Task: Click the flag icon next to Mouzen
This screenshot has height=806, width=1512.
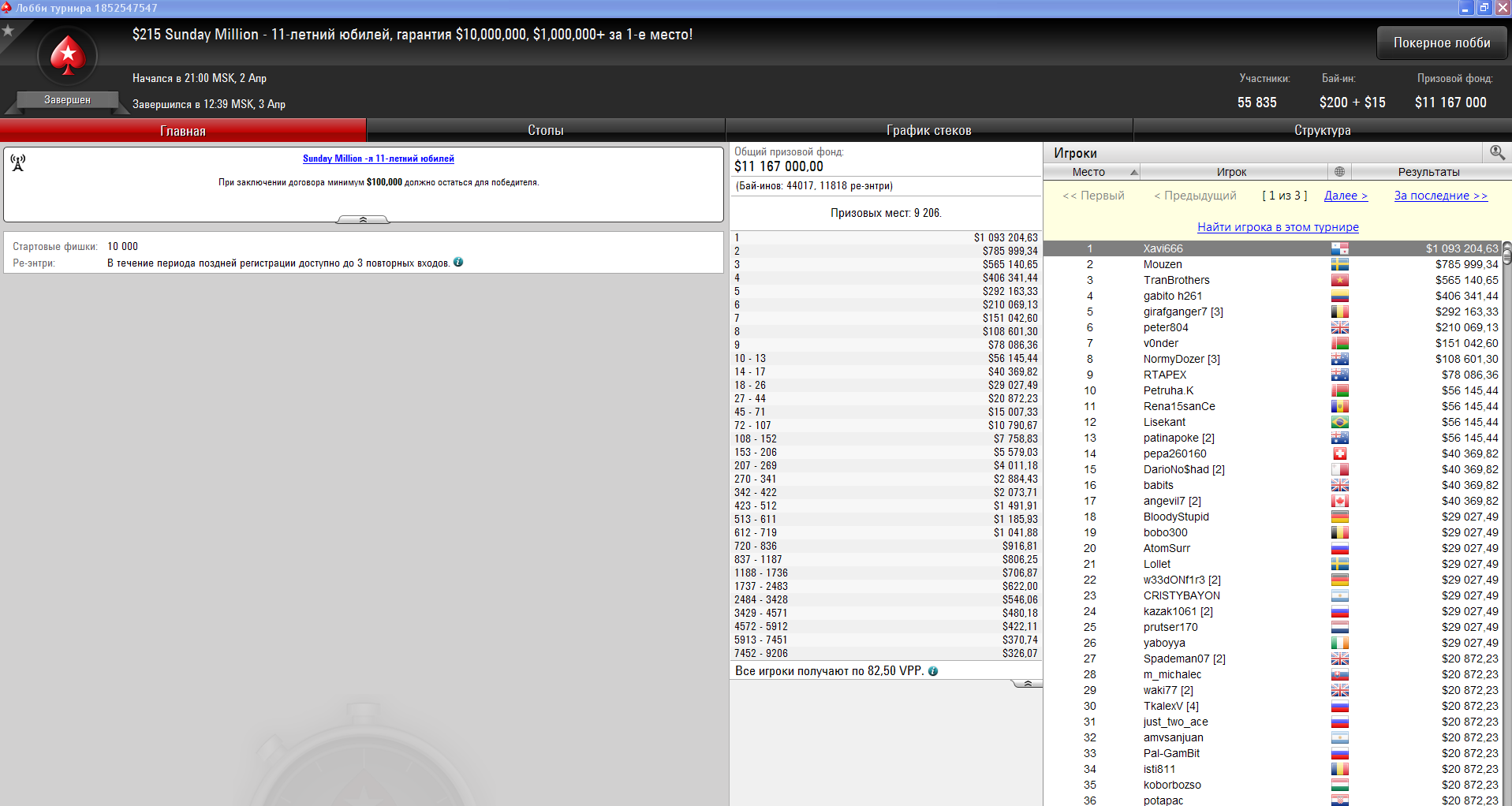Action: (x=1339, y=264)
